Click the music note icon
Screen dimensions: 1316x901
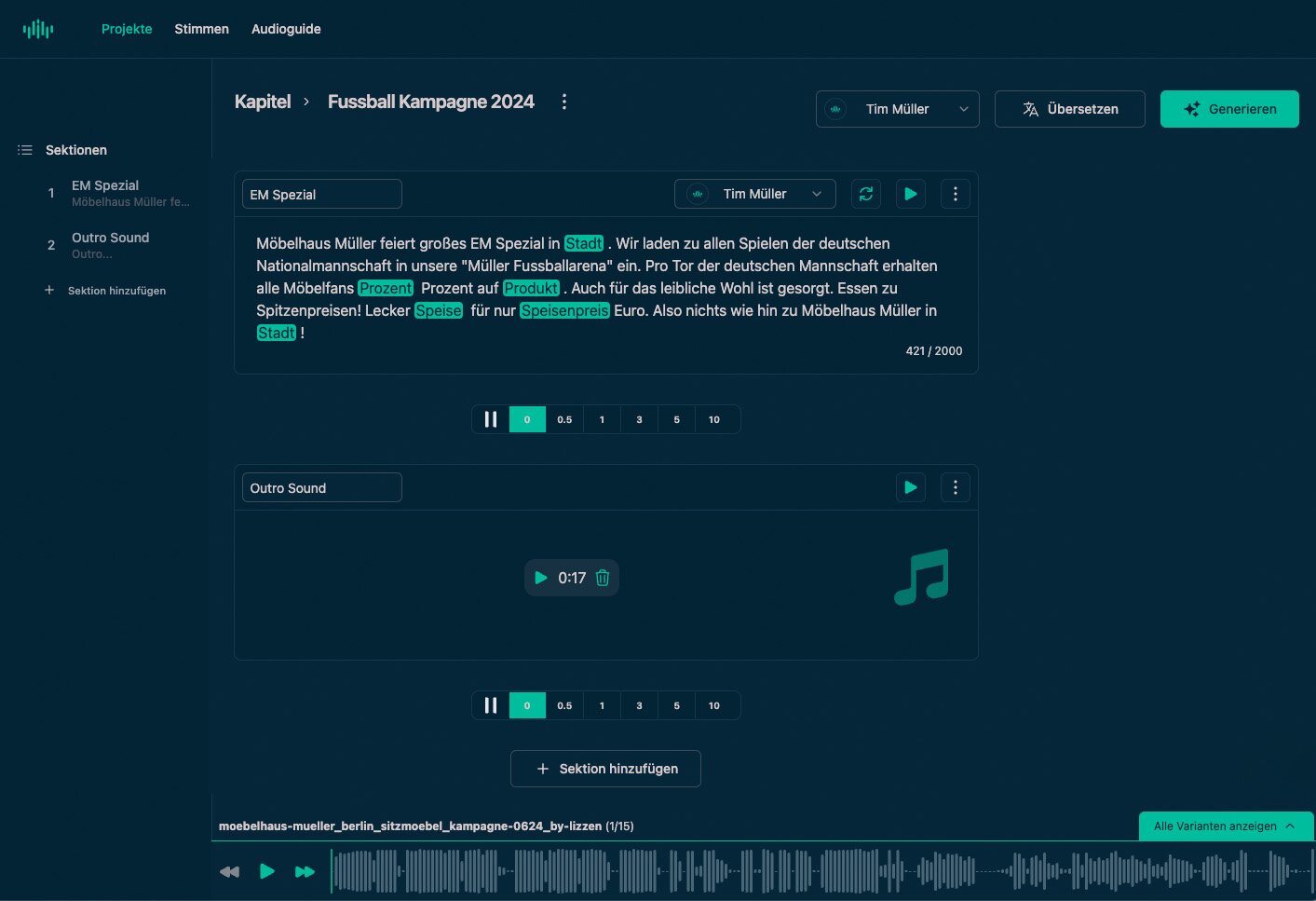click(x=921, y=577)
